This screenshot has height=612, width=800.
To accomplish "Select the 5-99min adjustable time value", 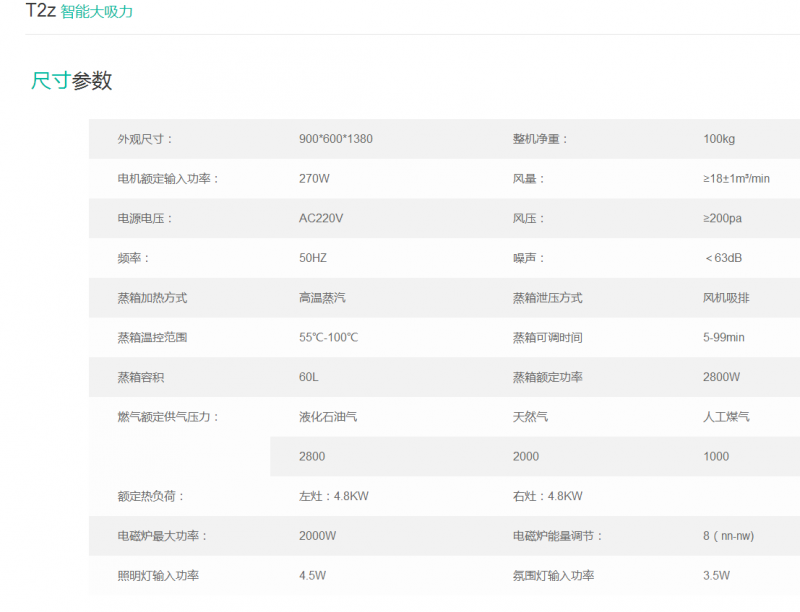I will [723, 337].
